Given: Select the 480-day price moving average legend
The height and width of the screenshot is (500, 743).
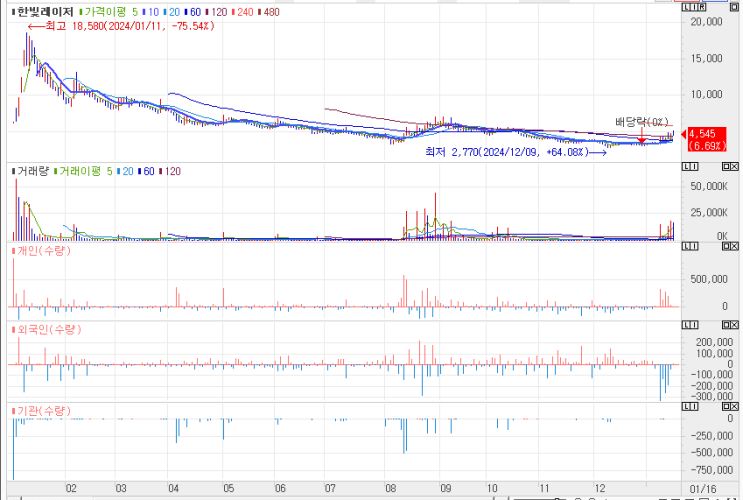Looking at the screenshot, I should click(x=269, y=12).
